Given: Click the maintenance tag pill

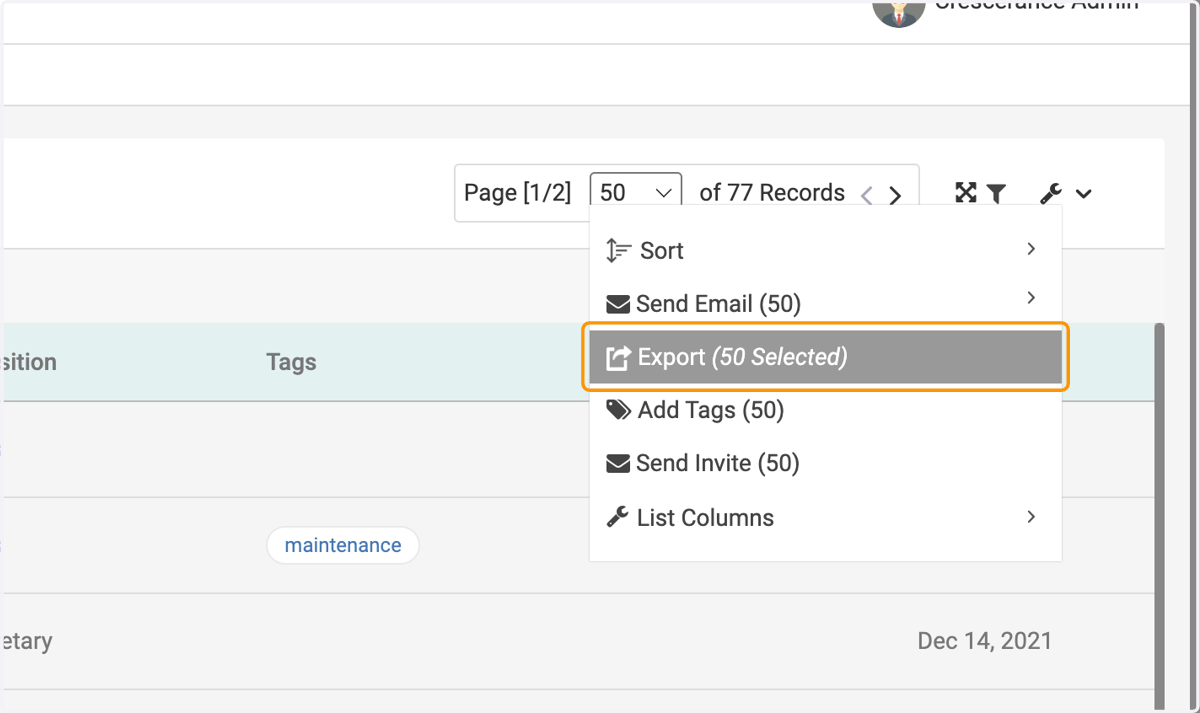Looking at the screenshot, I should pos(343,545).
